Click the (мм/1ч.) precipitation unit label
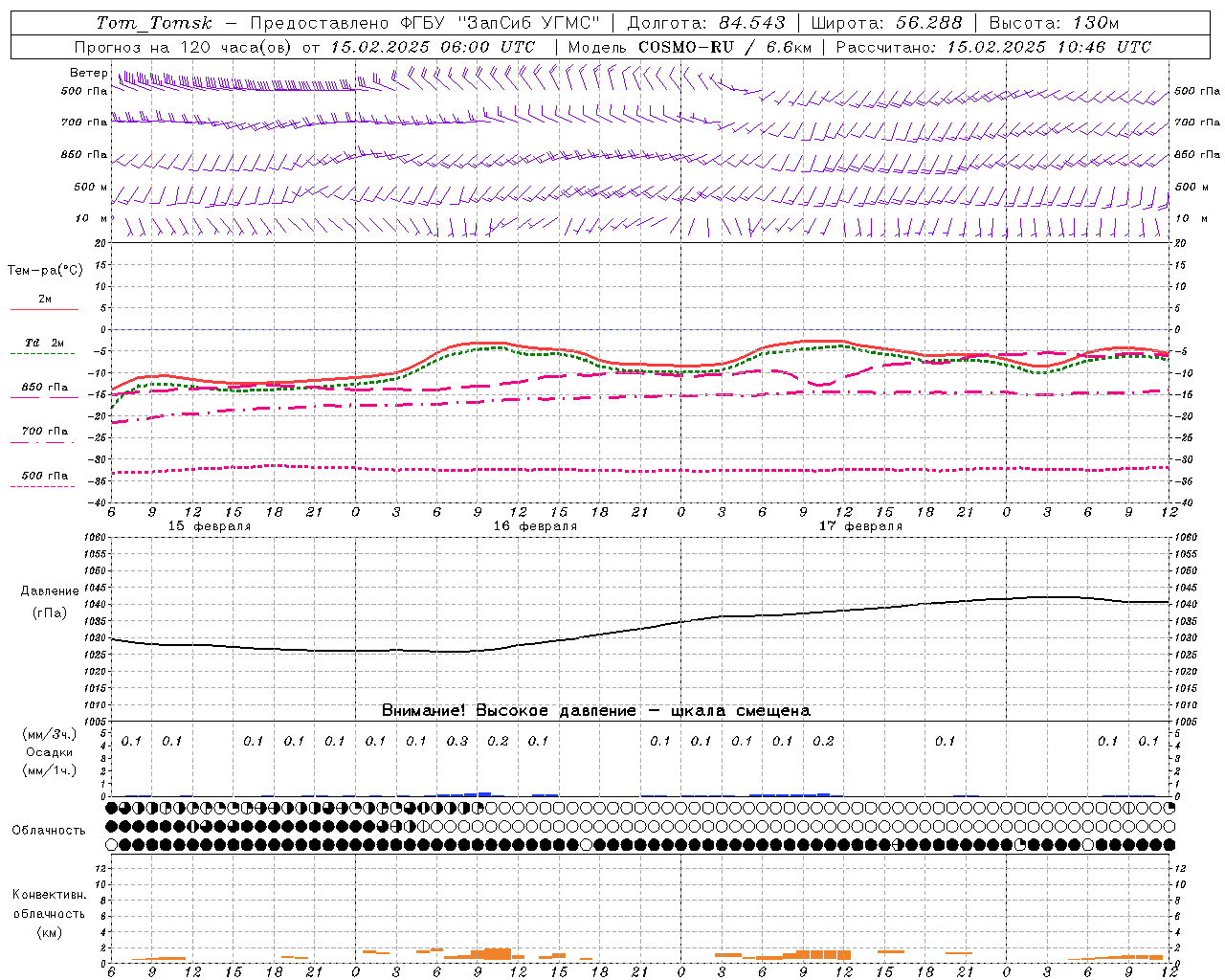 (50, 770)
